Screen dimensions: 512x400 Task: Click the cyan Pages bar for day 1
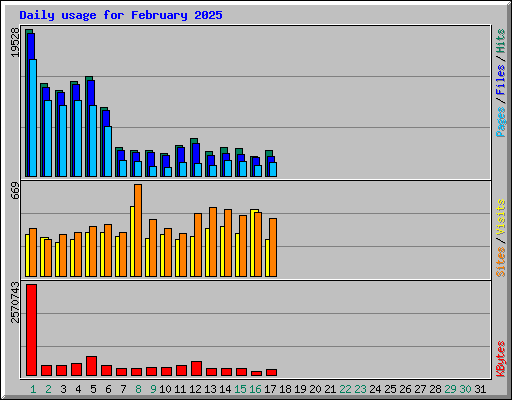click(33, 118)
